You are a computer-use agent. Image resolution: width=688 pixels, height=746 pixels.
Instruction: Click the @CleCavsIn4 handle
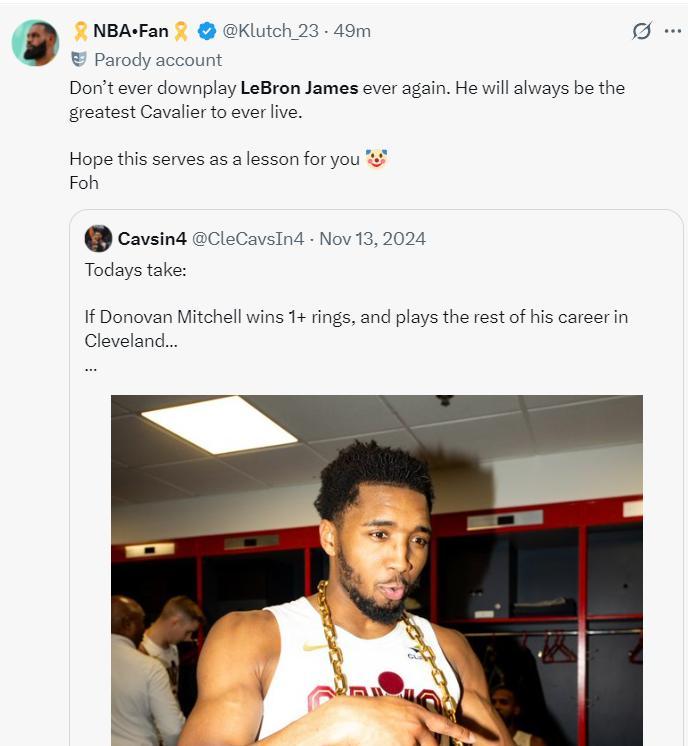click(248, 239)
